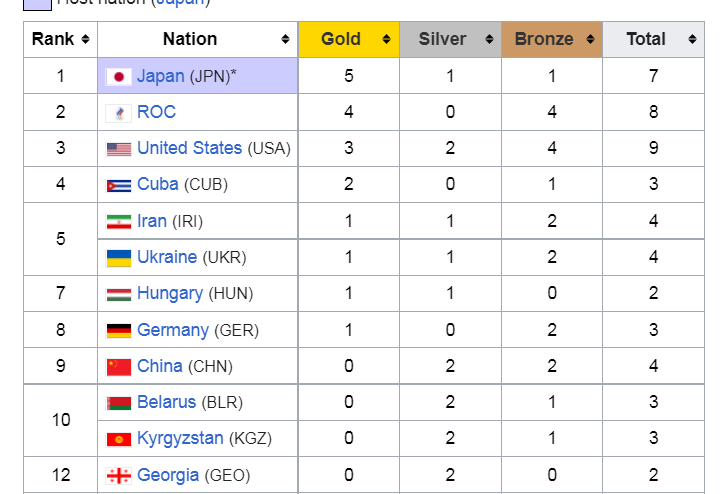Sort by Total medals column

(x=692, y=40)
